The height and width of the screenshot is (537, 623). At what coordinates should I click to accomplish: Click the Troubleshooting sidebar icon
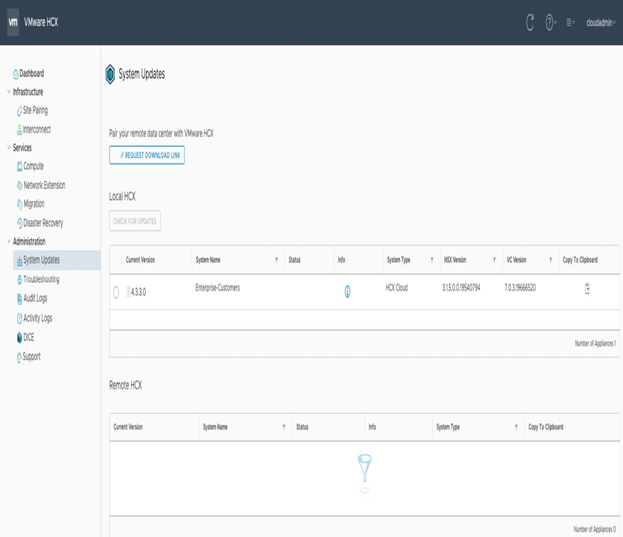[19, 280]
